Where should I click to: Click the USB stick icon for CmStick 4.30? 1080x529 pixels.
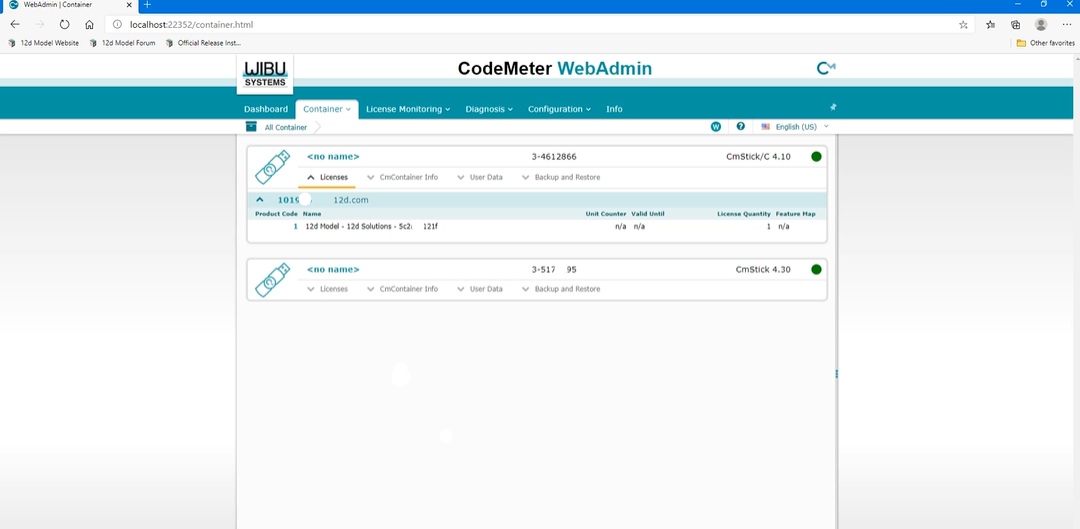tap(272, 280)
